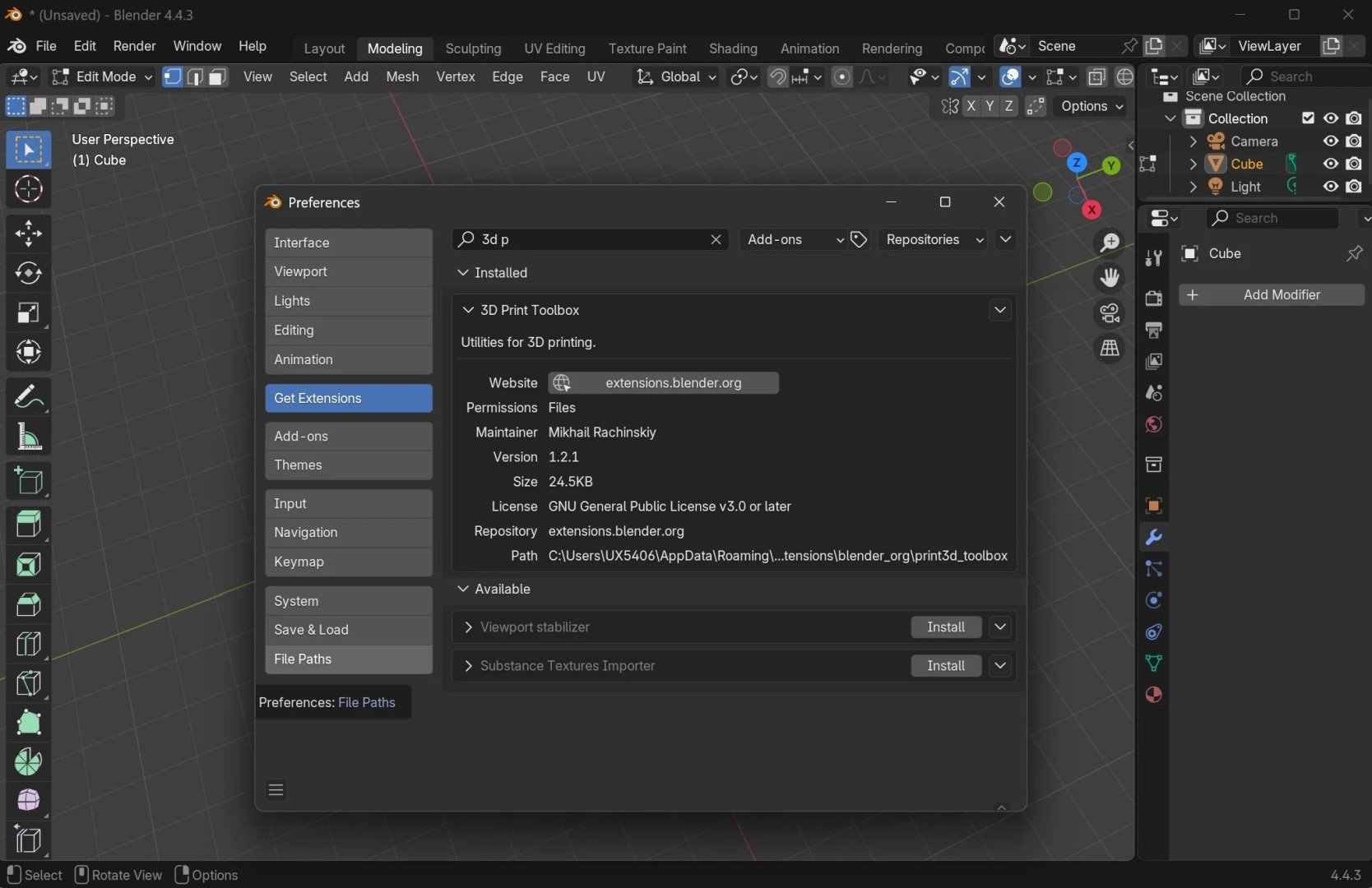
Task: Collapse the 3D Print Toolbox entry
Action: coord(468,310)
